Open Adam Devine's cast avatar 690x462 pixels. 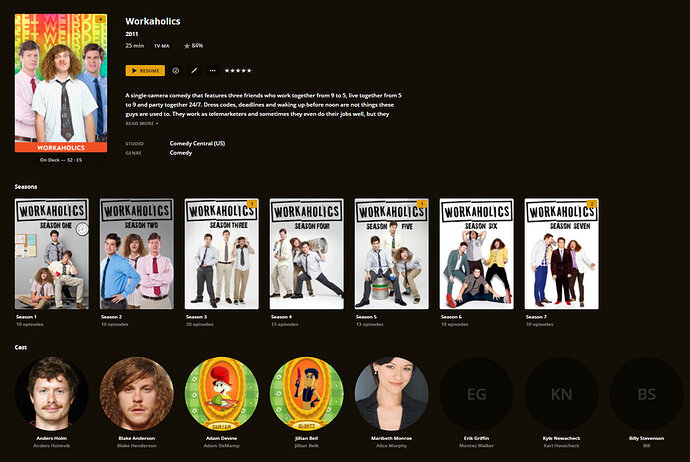[x=221, y=394]
